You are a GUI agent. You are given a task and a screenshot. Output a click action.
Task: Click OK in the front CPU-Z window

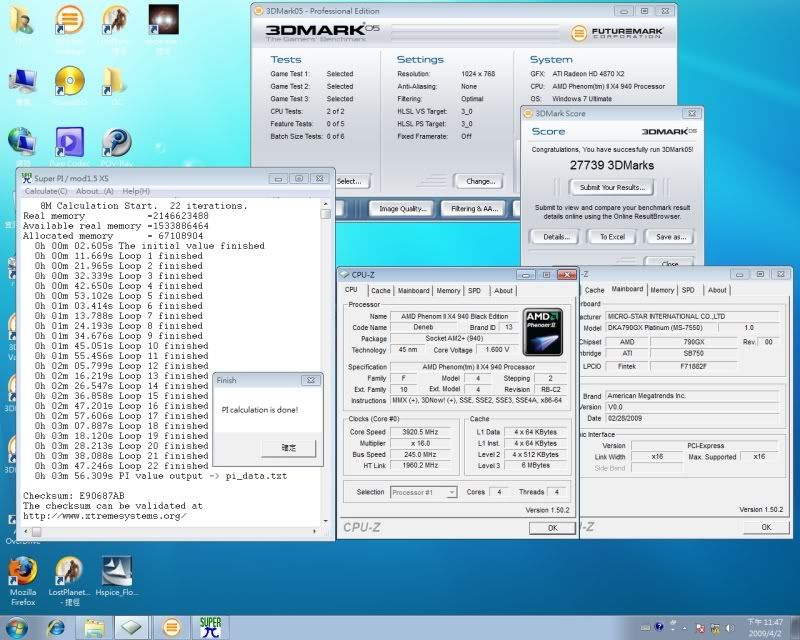click(x=553, y=528)
